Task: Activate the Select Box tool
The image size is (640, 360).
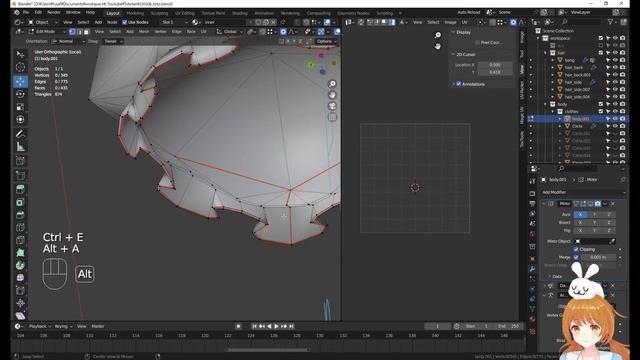Action: [x=20, y=54]
